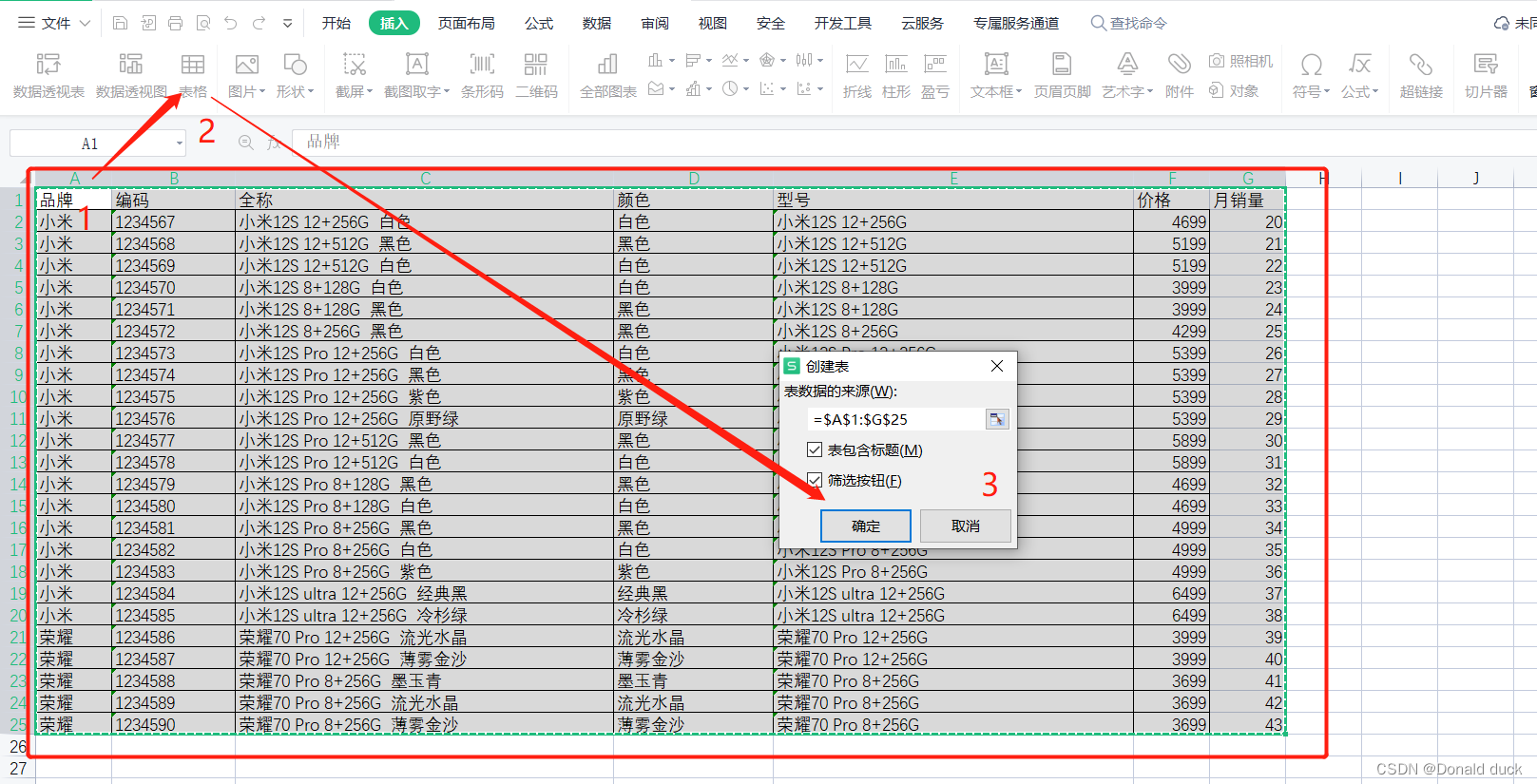Click the 确定 (OK) button
The height and width of the screenshot is (784, 1537).
(866, 526)
